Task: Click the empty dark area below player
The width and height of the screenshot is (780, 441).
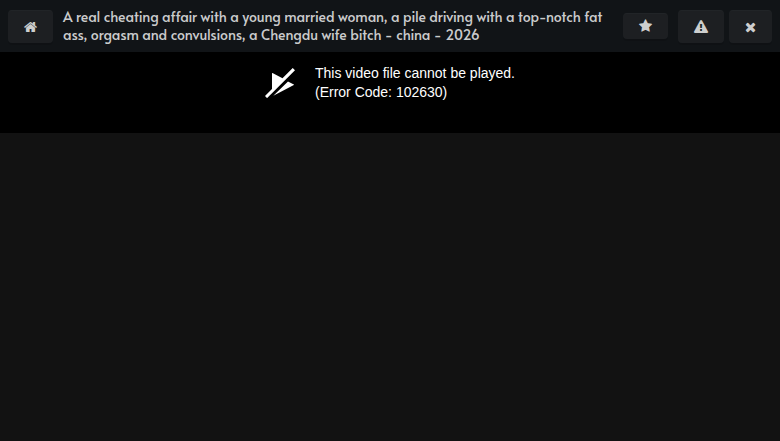Action: (390, 287)
